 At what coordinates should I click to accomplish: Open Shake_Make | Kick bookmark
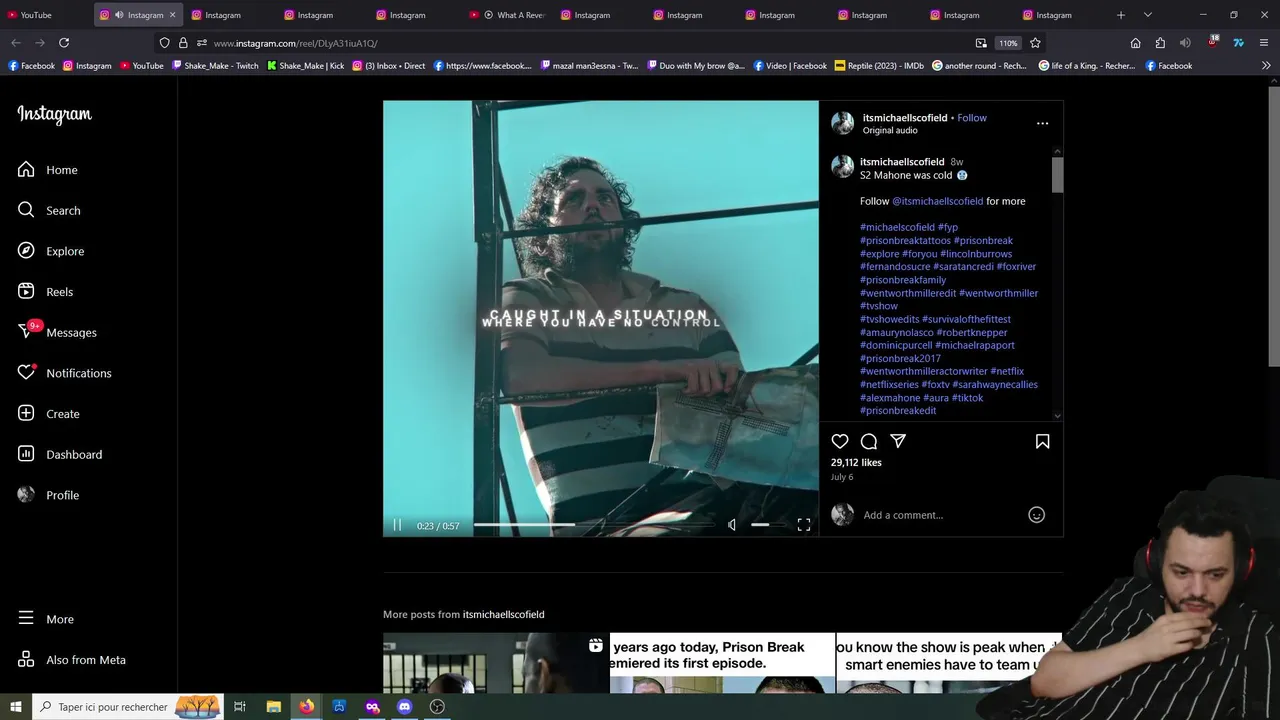pyautogui.click(x=305, y=66)
